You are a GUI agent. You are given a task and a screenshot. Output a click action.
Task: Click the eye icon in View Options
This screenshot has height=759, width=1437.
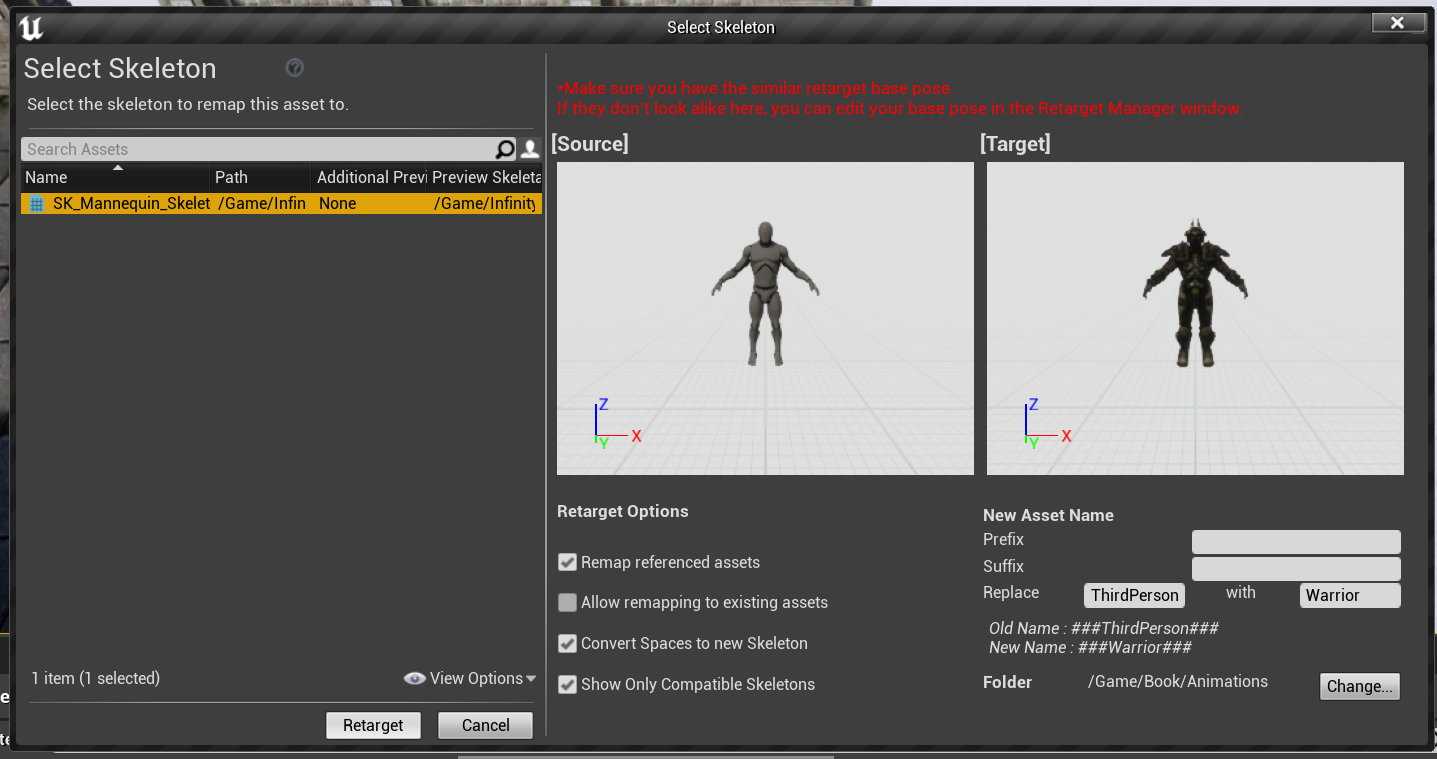(x=414, y=678)
